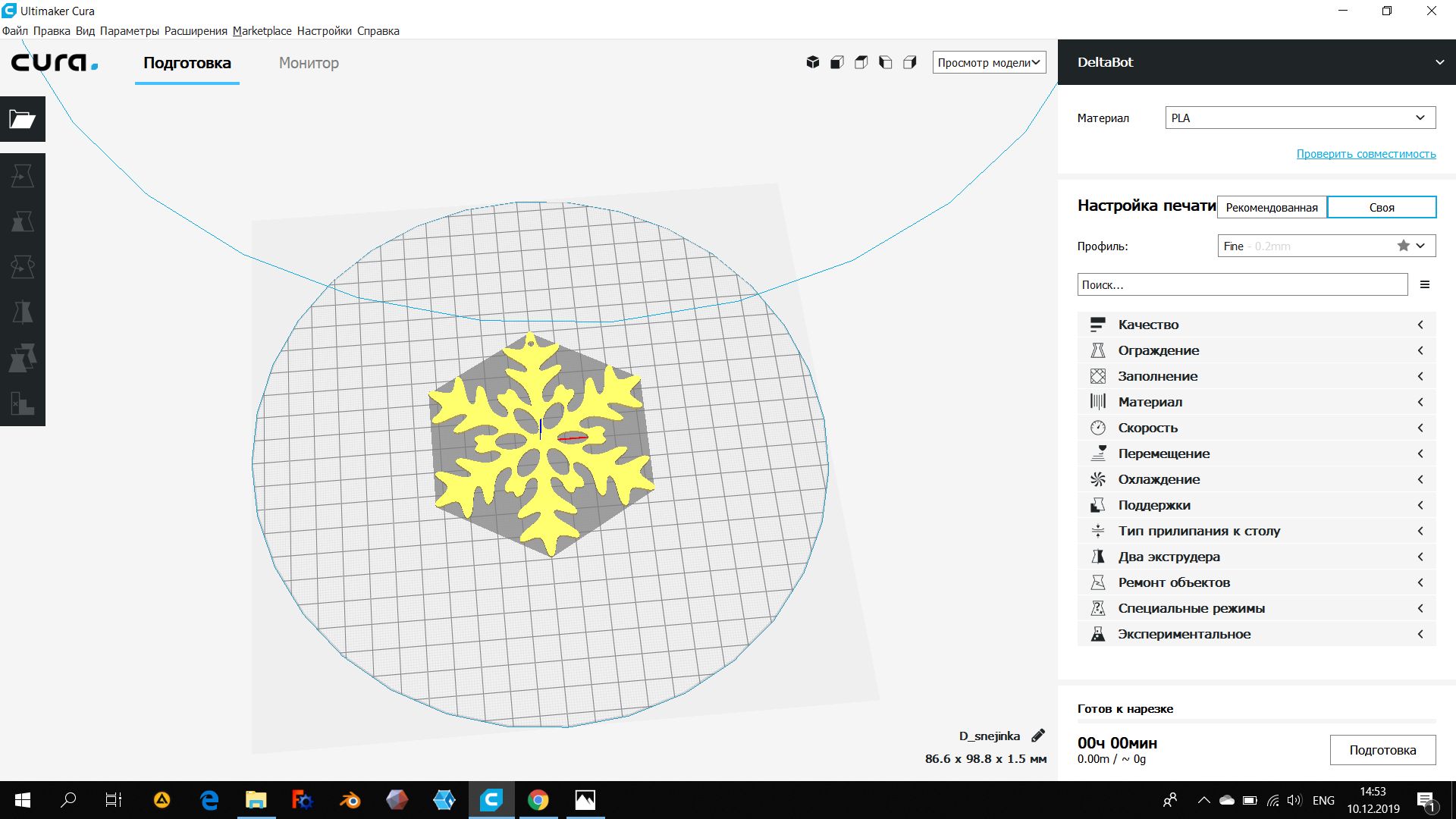Click the profile star icon
The image size is (1456, 819).
point(1404,246)
